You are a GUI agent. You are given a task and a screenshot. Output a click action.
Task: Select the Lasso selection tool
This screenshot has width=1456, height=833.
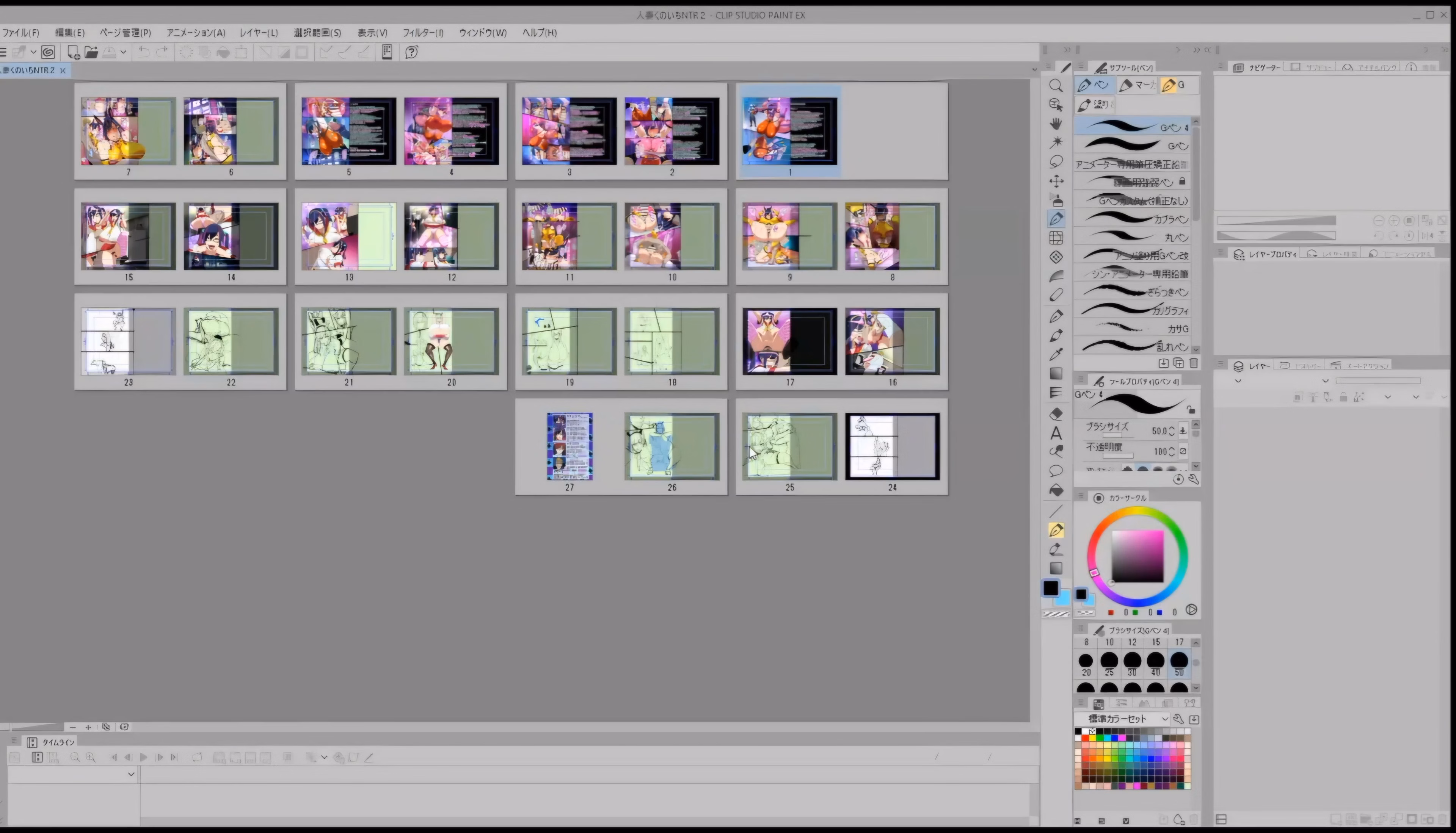click(x=1056, y=162)
